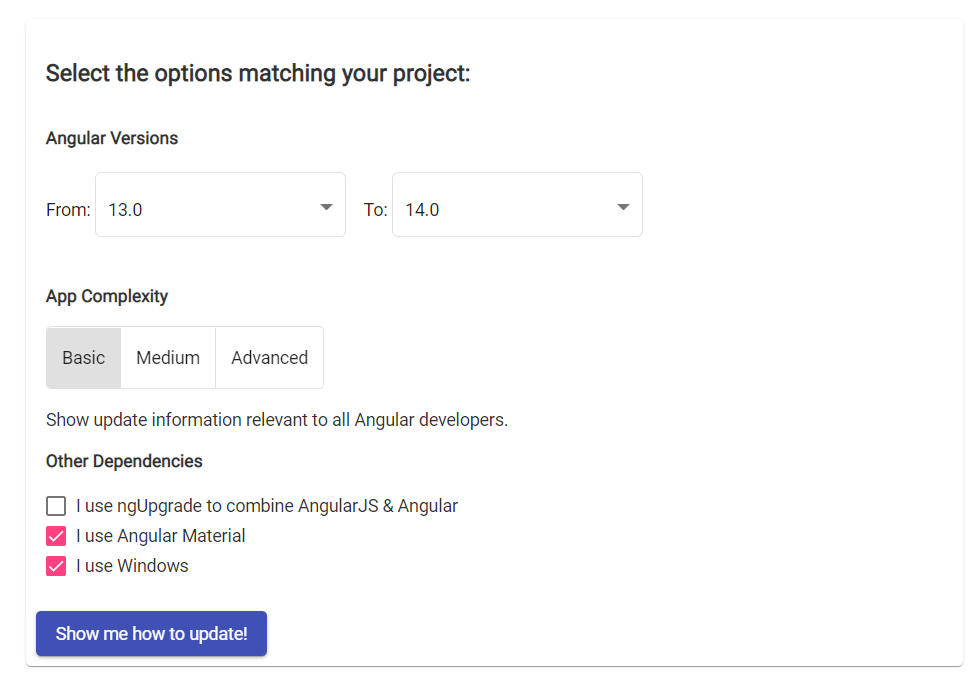The height and width of the screenshot is (691, 978).
Task: Click the 13.0 value in From selector
Action: (126, 210)
